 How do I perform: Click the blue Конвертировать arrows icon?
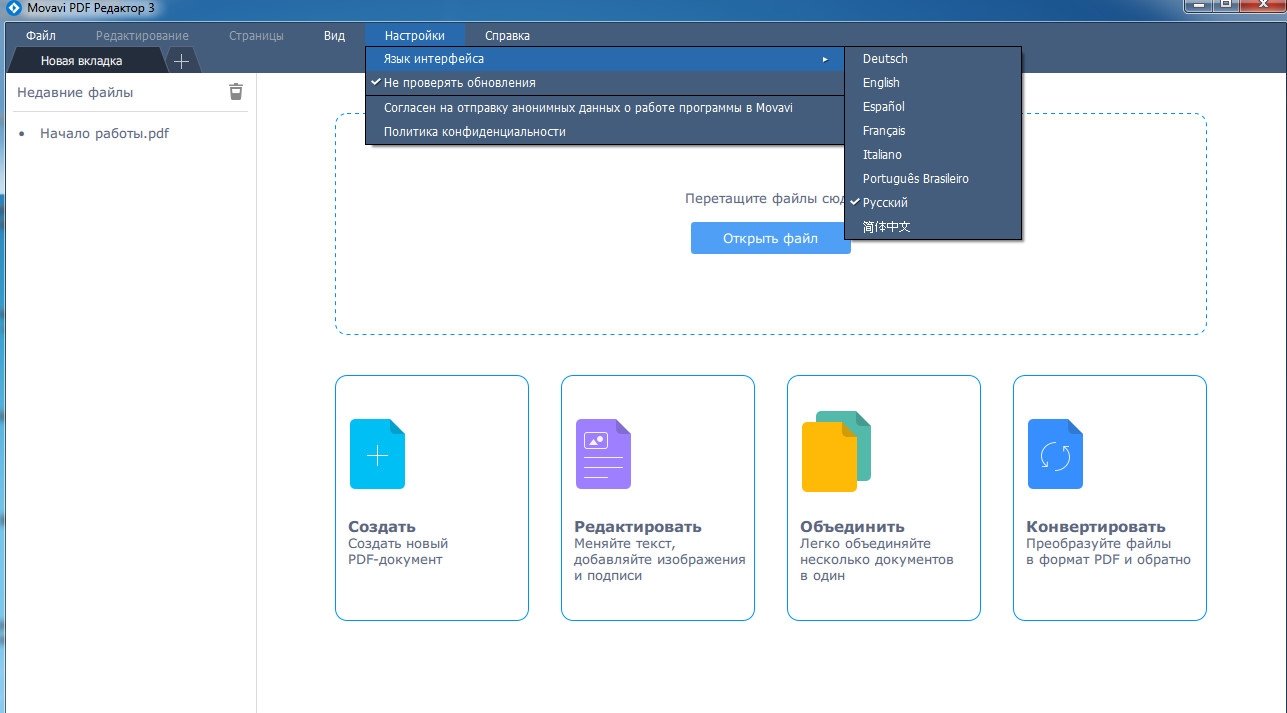pos(1055,455)
